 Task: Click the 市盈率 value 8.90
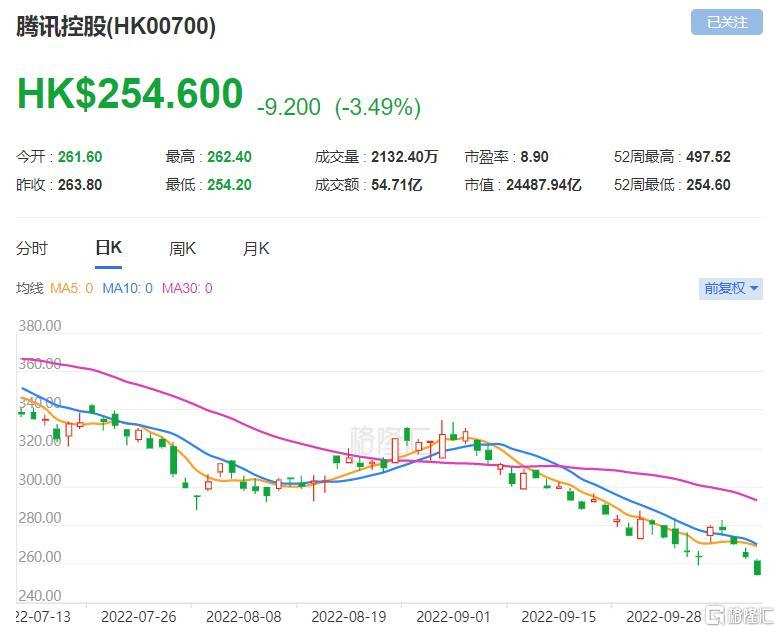[534, 157]
